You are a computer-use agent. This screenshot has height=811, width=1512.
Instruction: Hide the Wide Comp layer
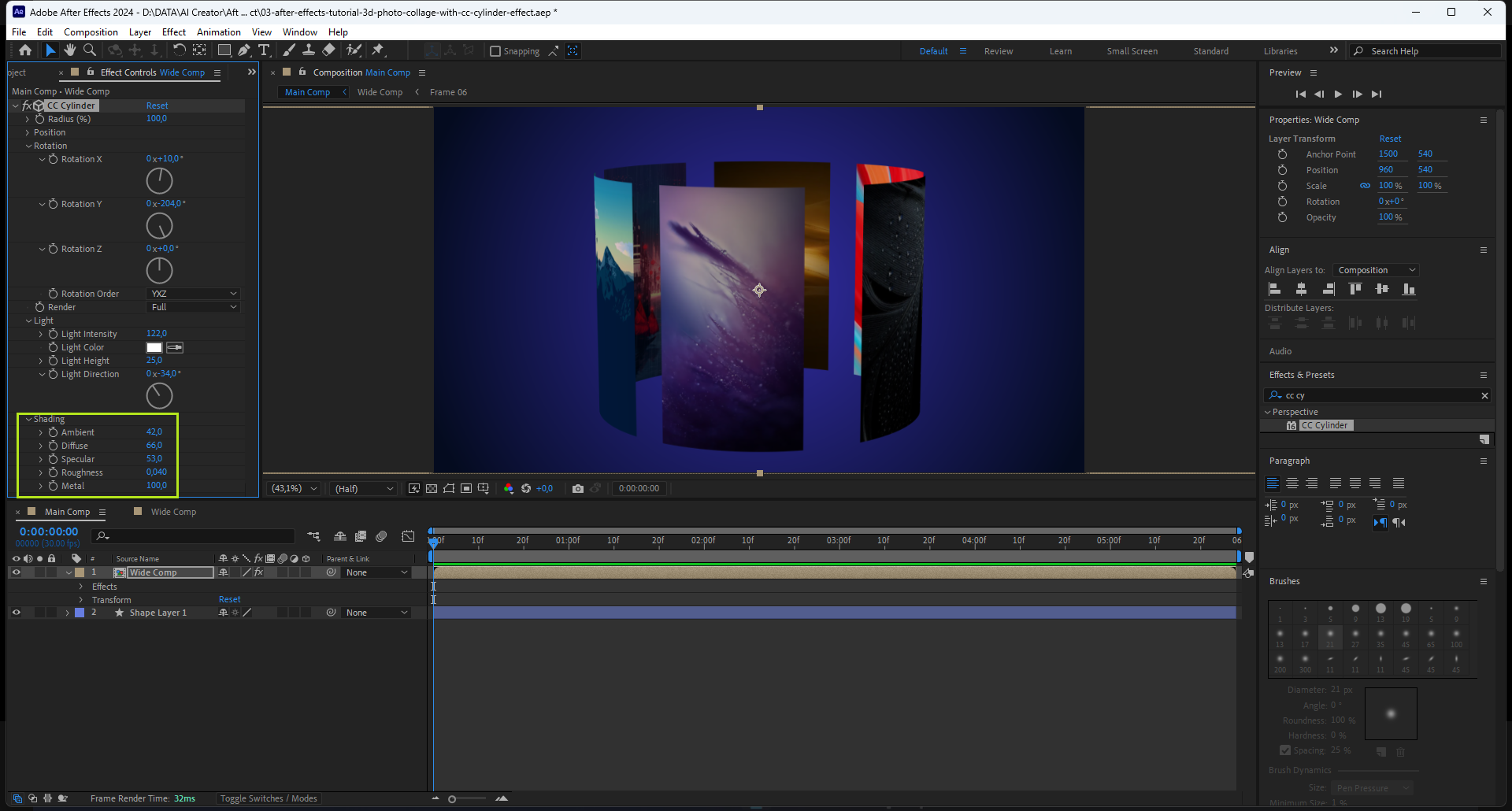16,572
